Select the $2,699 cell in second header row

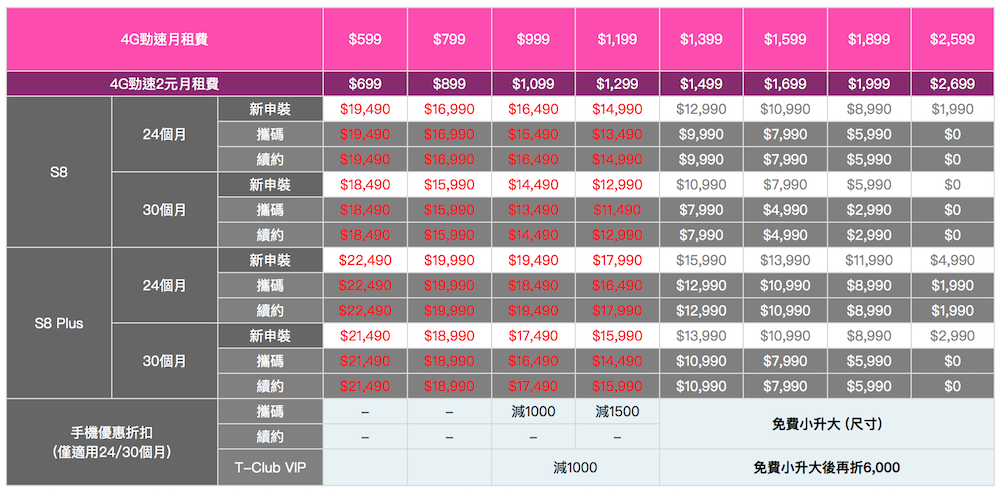click(952, 84)
